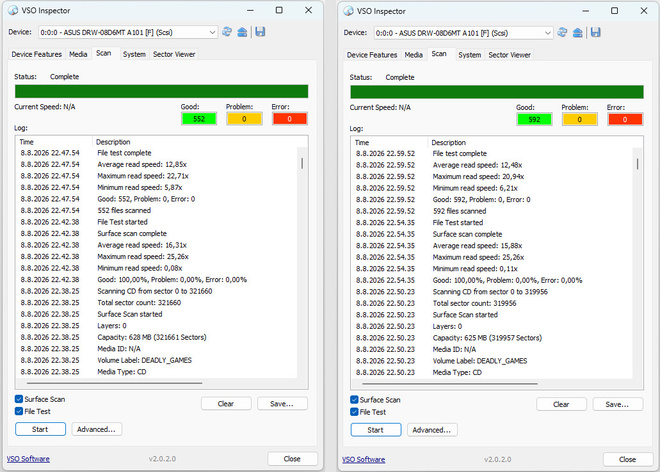Click save floppy icon in left window

pos(260,32)
